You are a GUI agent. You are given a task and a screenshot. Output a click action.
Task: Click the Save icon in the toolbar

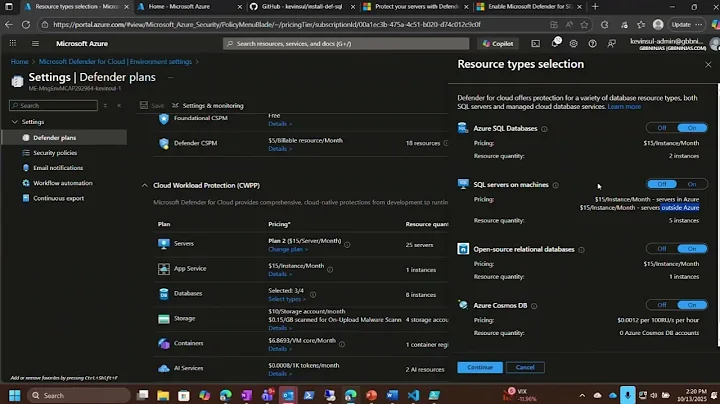pyautogui.click(x=144, y=106)
